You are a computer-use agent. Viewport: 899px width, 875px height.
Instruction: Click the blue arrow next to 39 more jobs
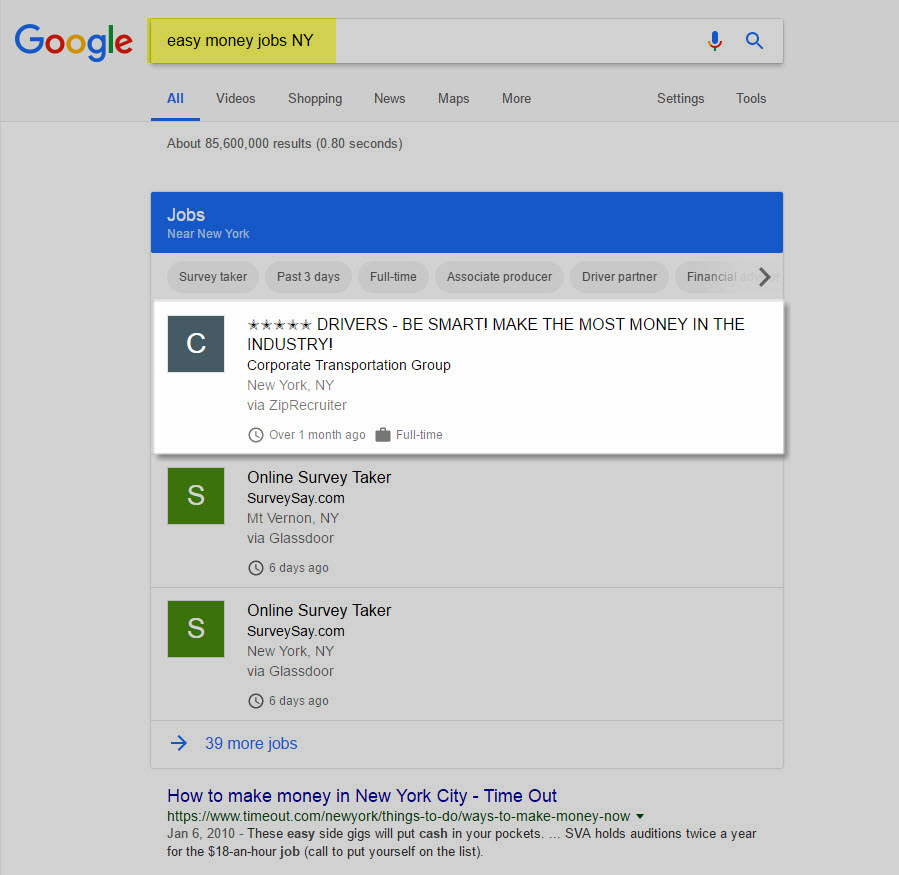(179, 743)
